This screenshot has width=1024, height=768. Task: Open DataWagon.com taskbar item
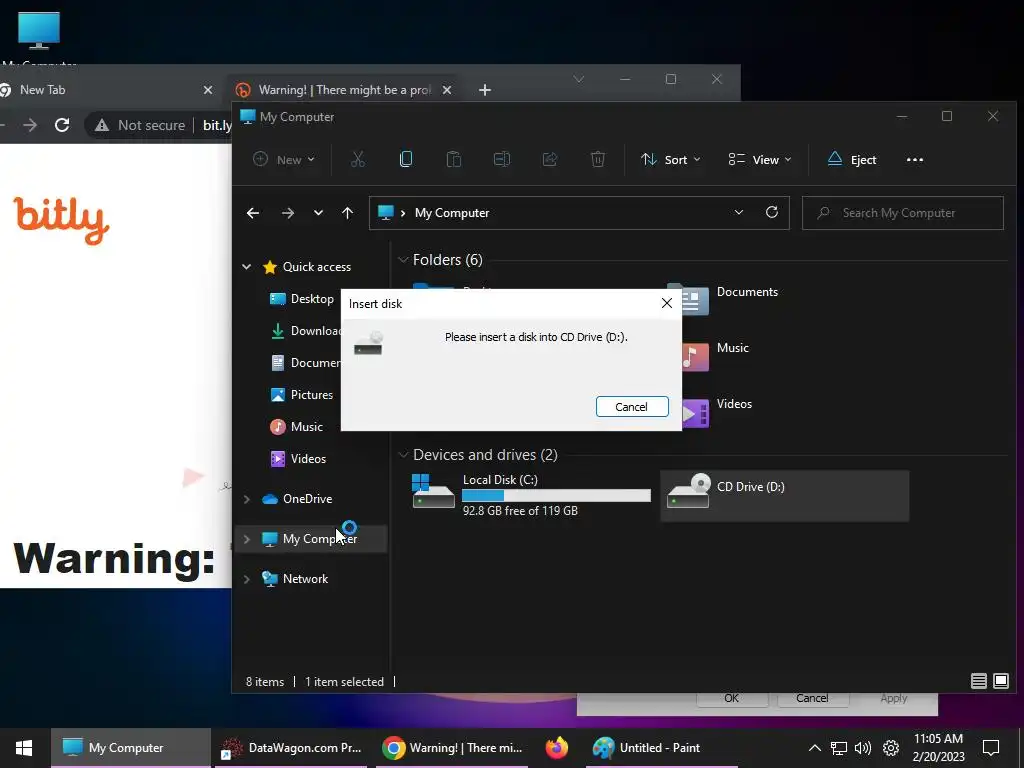pos(291,748)
